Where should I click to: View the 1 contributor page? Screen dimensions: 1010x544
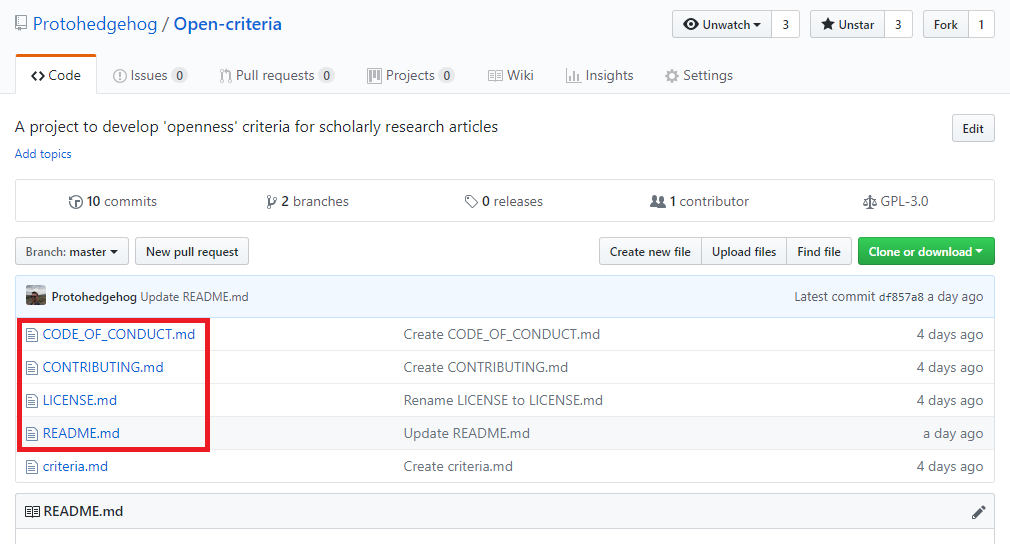700,202
